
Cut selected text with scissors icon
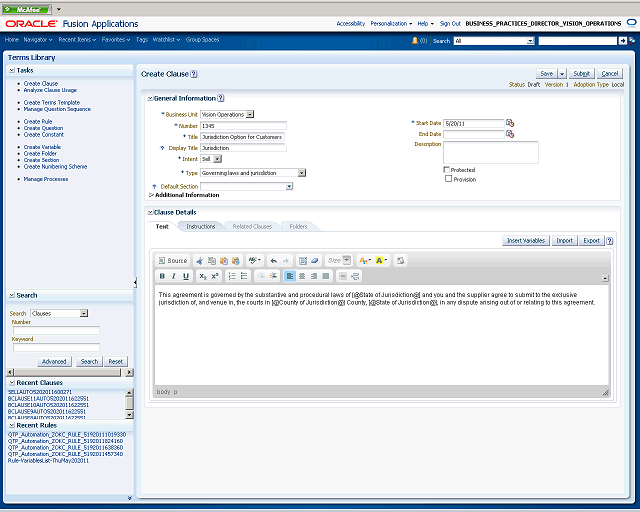(x=200, y=260)
